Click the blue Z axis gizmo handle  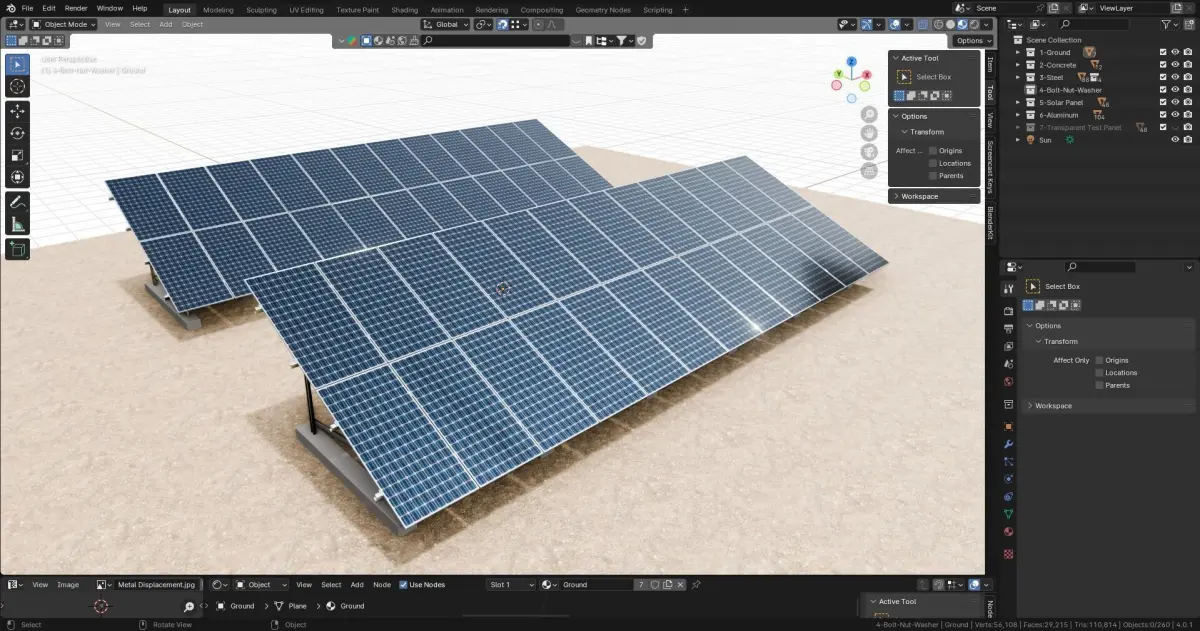(851, 62)
